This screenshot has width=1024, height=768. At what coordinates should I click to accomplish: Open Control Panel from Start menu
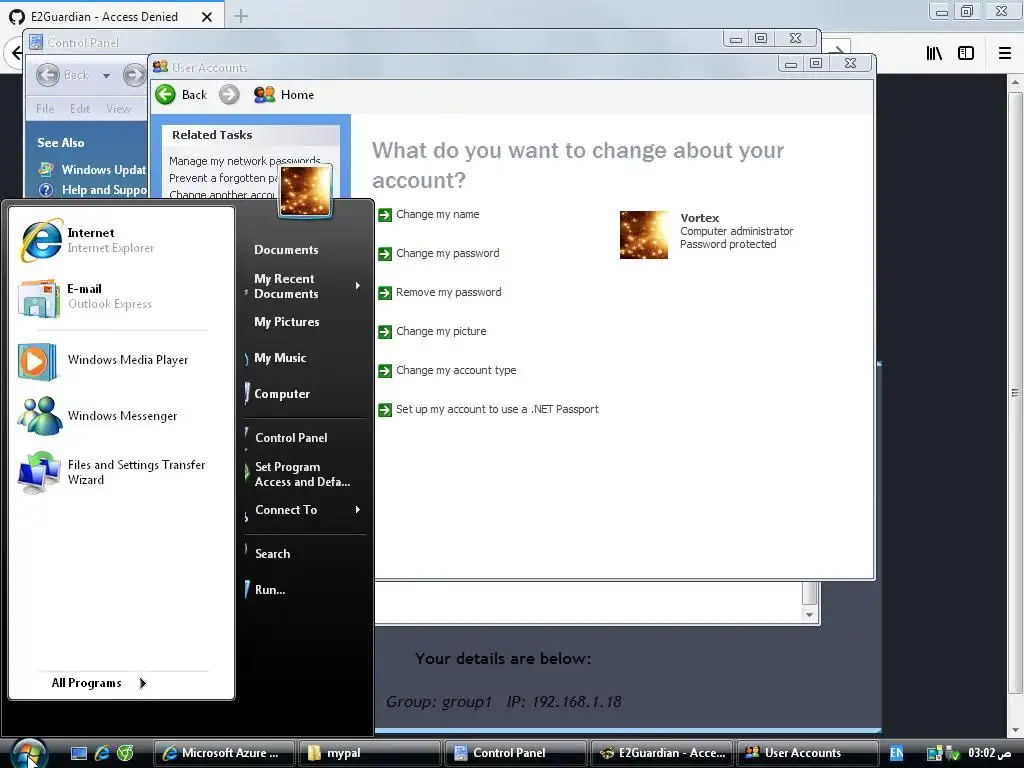pos(291,438)
